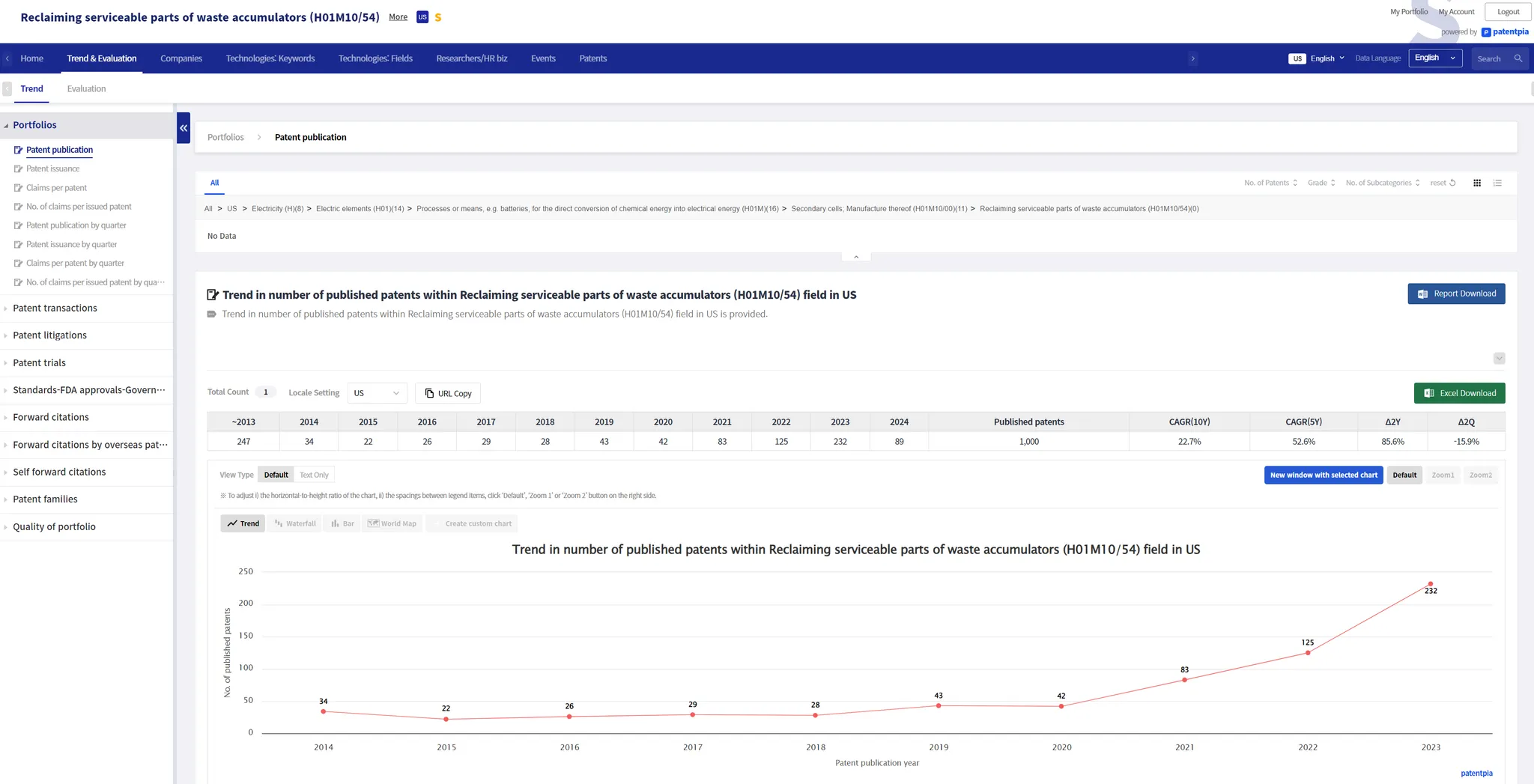Screen dimensions: 1534x784
Task: Select the Waterfall chart type
Action: click(295, 523)
